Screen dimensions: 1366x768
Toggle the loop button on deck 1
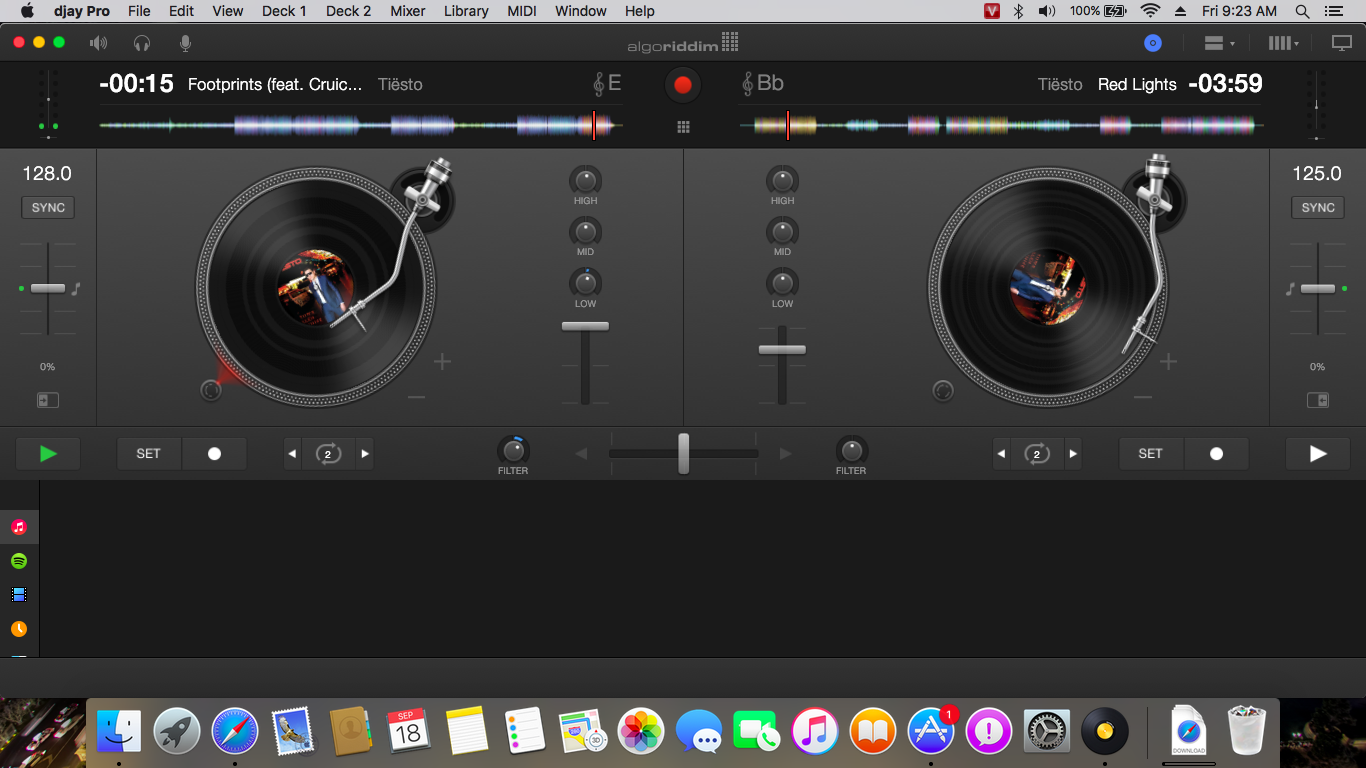[328, 453]
